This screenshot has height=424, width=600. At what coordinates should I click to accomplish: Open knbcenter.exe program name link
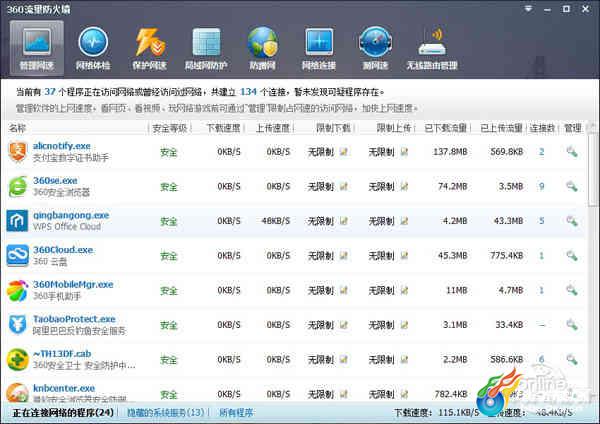click(x=64, y=388)
